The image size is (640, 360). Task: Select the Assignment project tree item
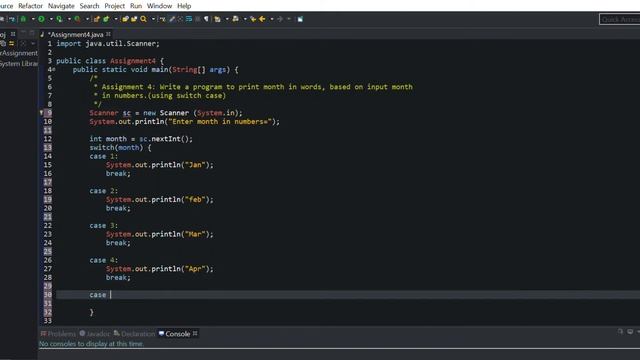click(x=19, y=53)
